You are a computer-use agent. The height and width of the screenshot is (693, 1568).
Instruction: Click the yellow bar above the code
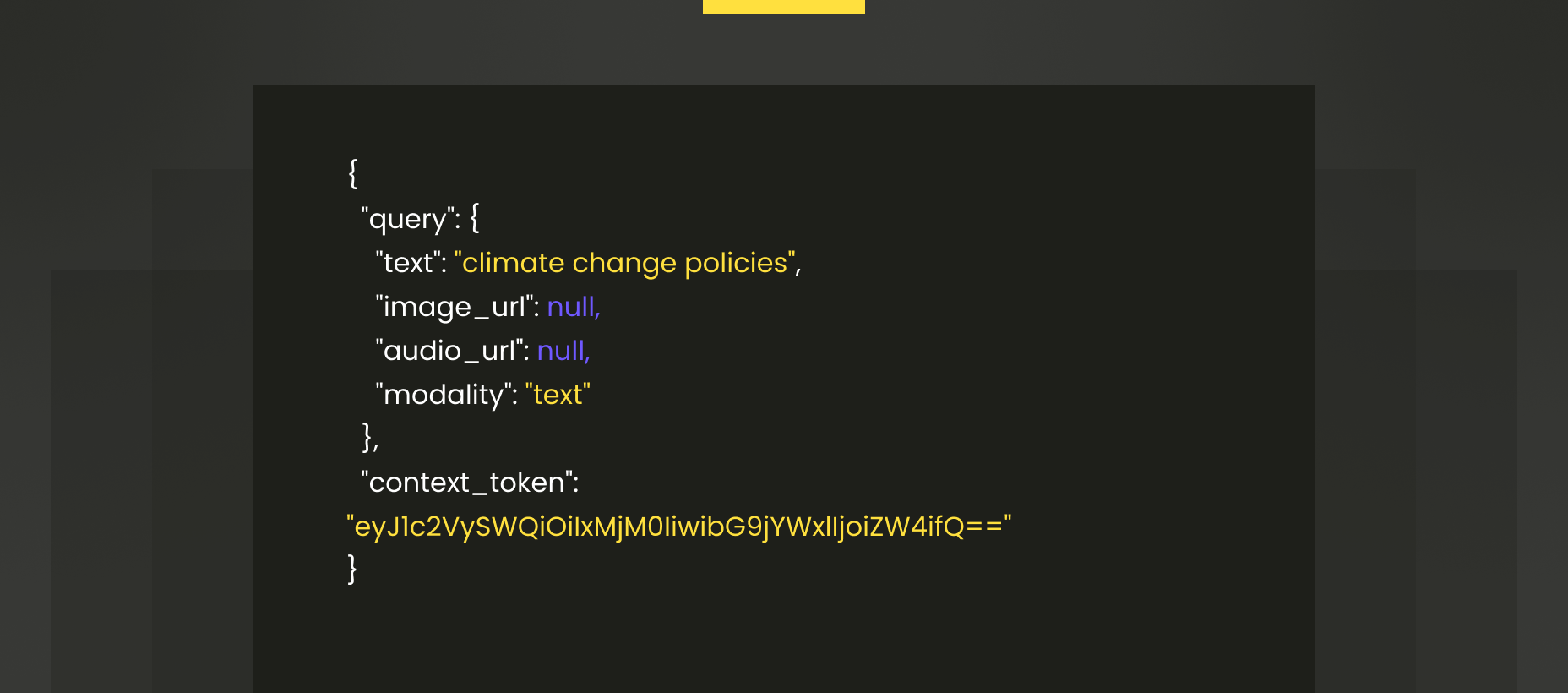pos(784,6)
